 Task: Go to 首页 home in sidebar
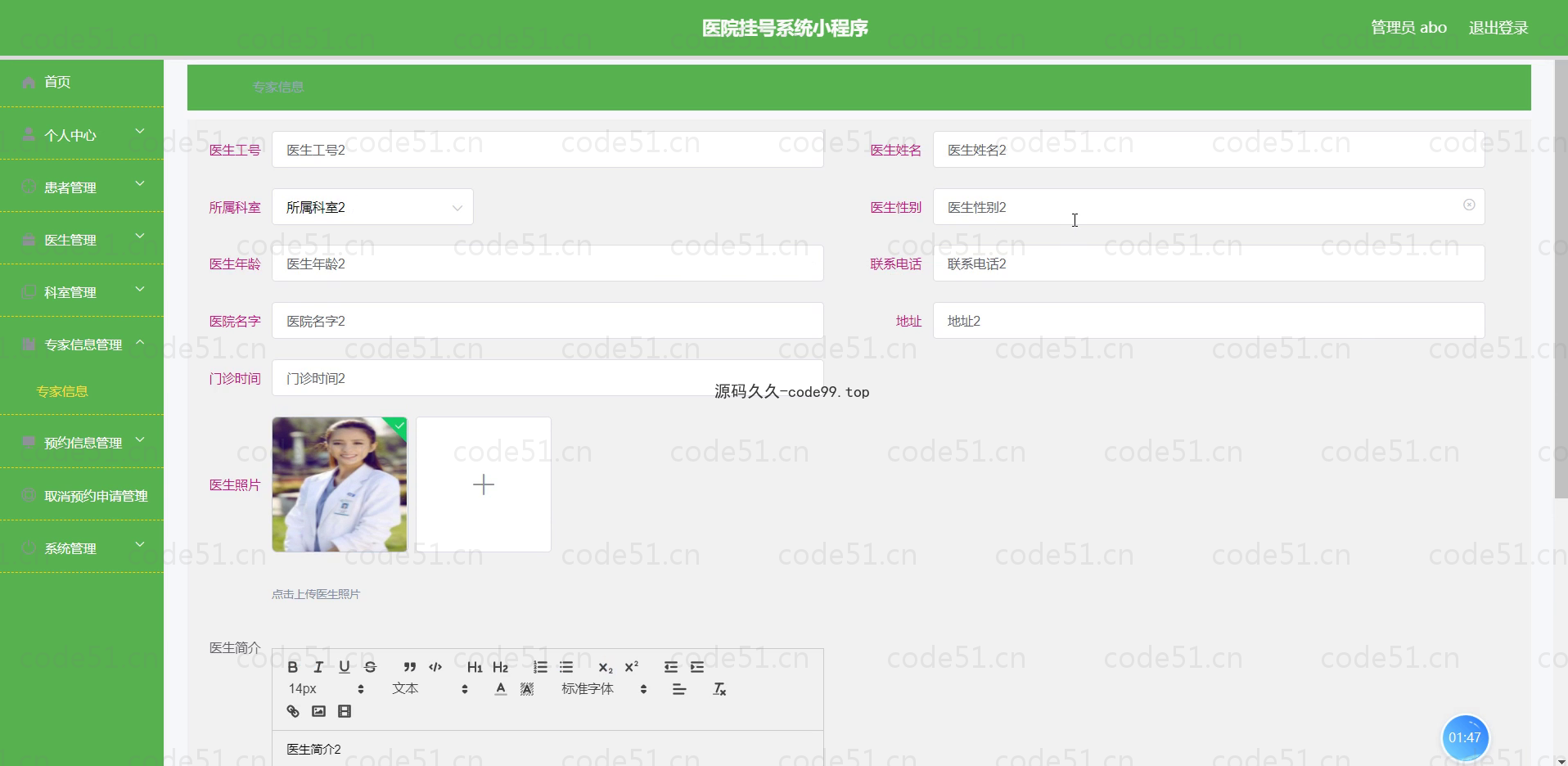point(82,82)
